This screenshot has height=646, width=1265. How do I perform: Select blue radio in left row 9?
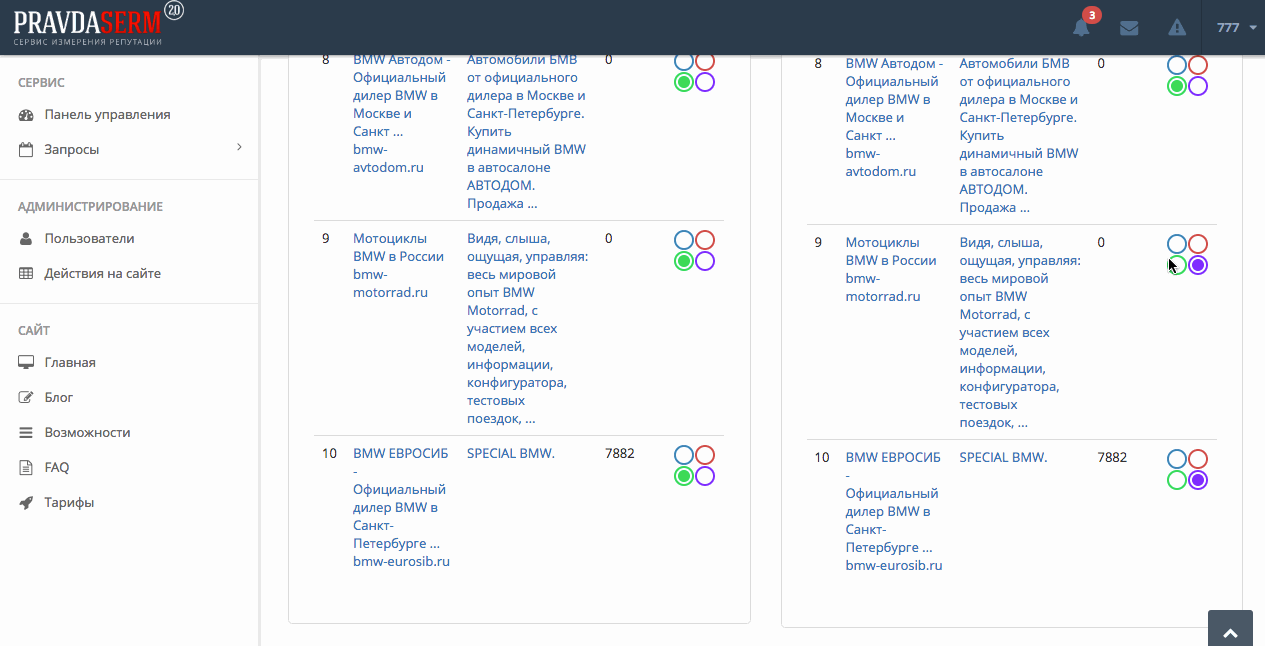coord(684,240)
